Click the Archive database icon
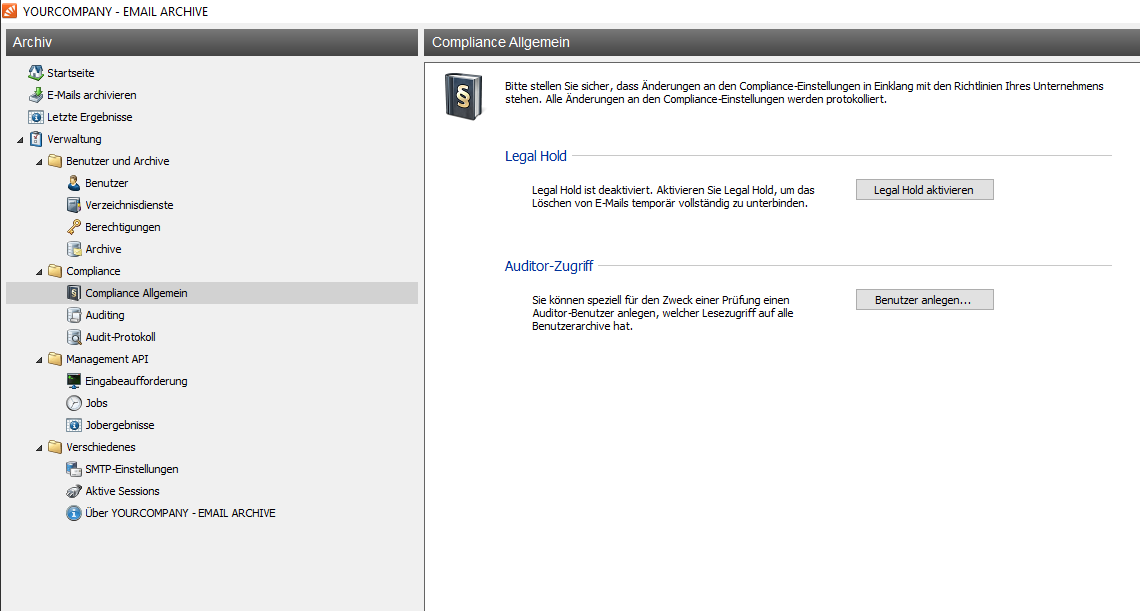The width and height of the screenshot is (1140, 611). 74,249
